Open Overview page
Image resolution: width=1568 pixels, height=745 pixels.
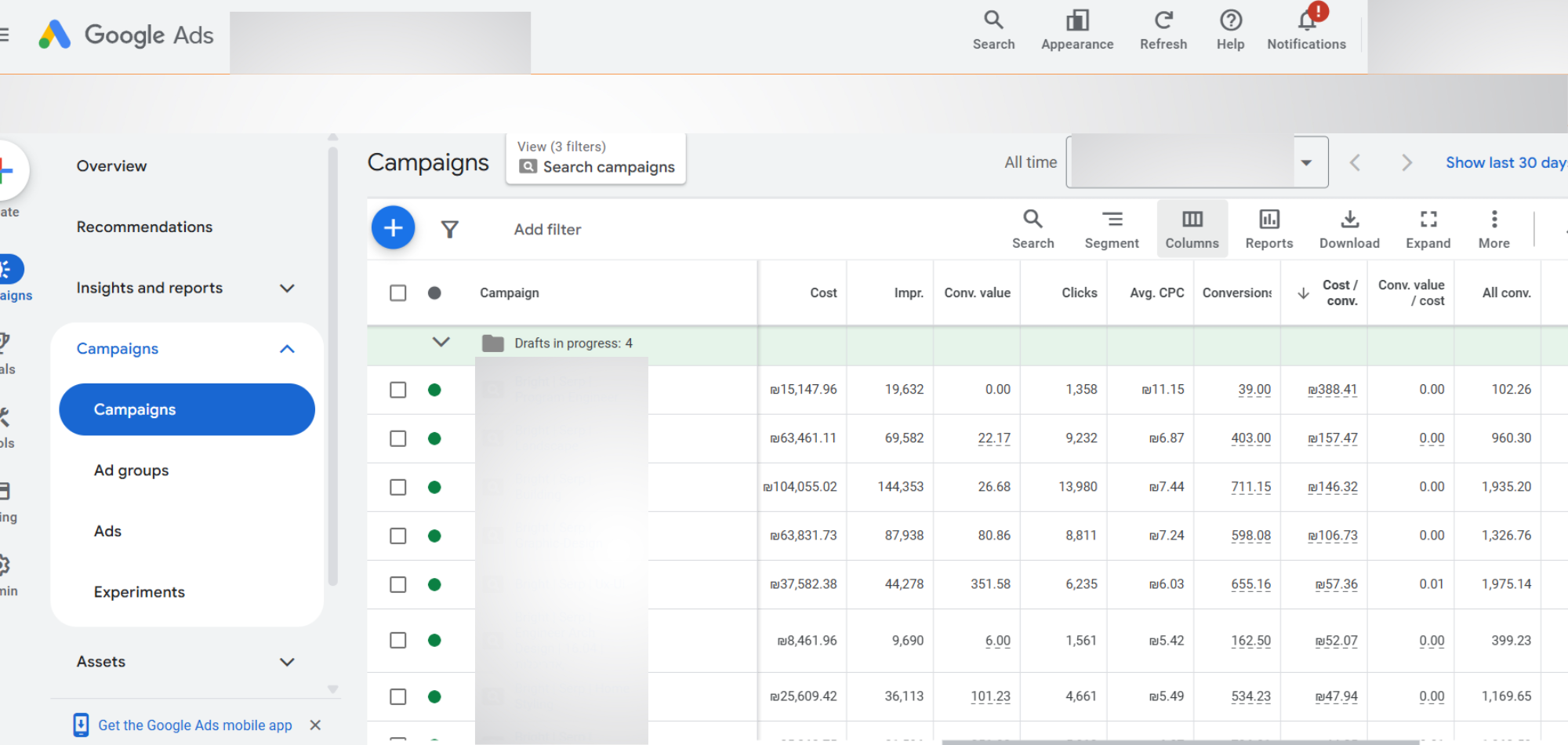coord(111,165)
